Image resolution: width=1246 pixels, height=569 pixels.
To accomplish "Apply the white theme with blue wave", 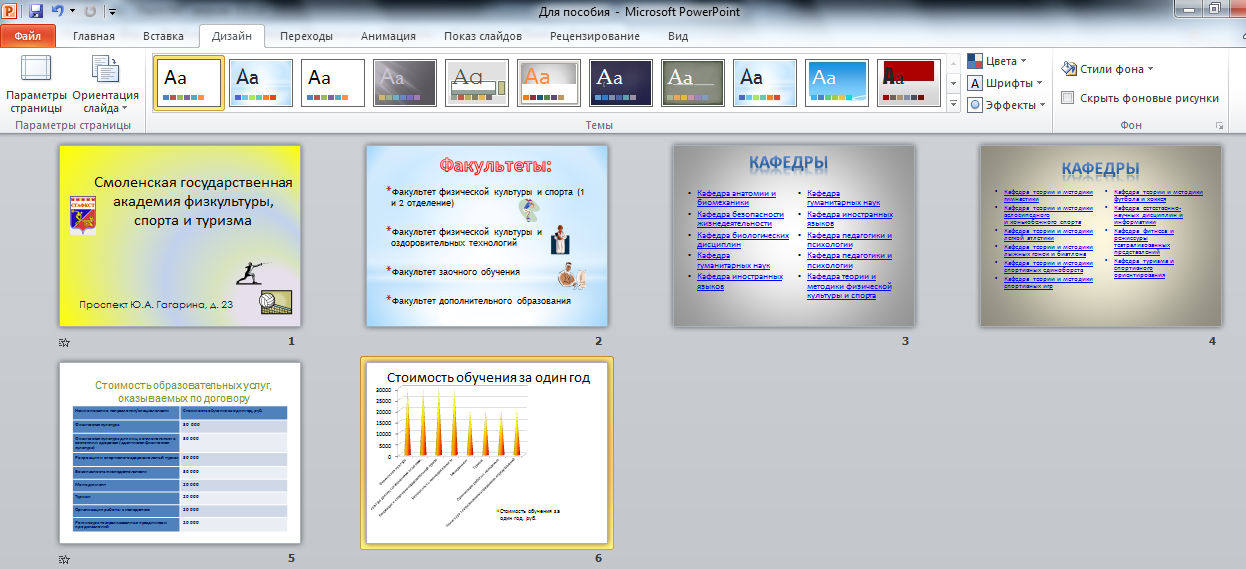I will 765,82.
